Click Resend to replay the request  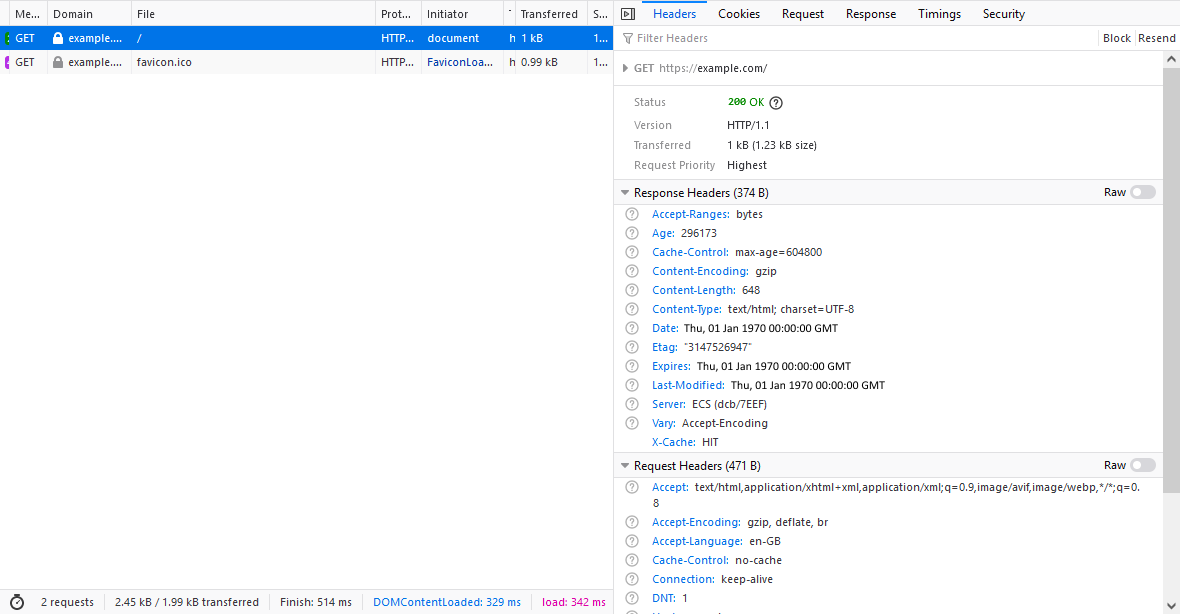(x=1156, y=37)
